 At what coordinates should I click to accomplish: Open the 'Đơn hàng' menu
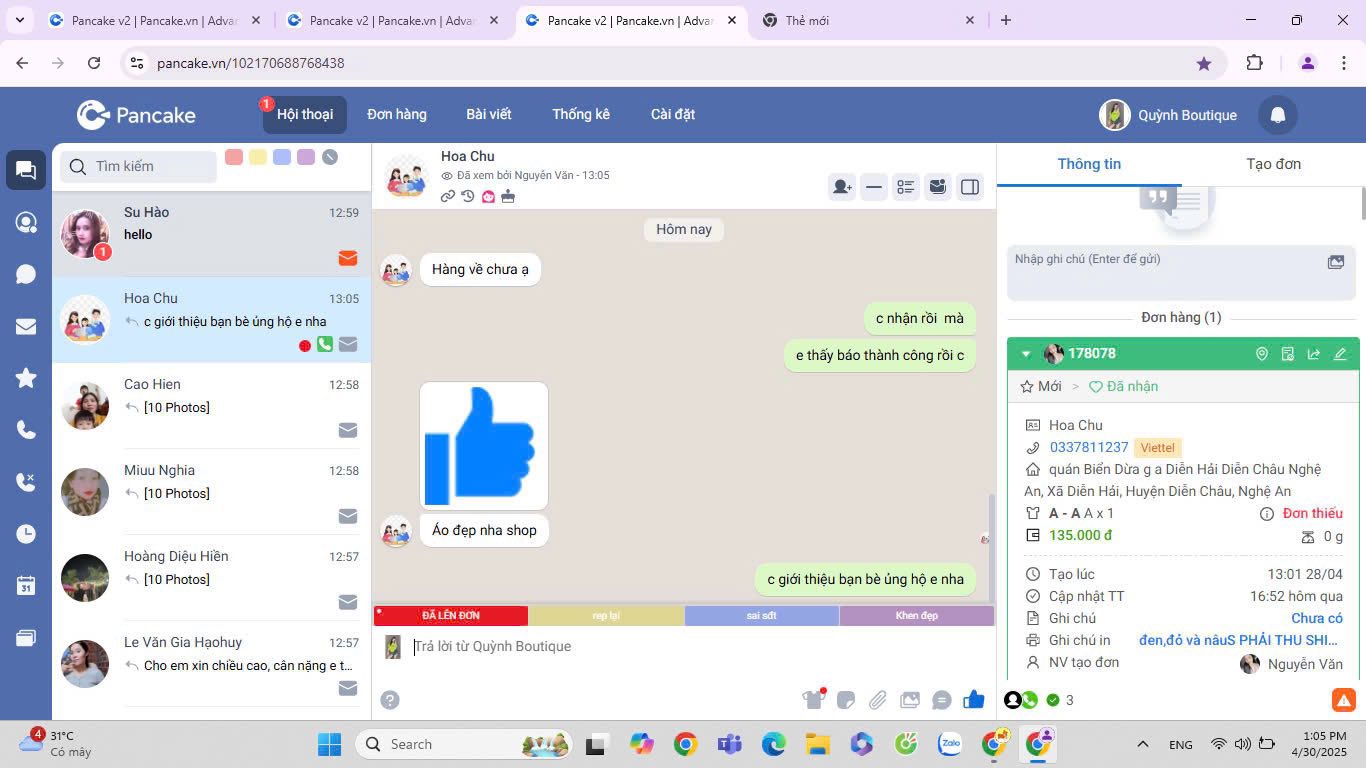[397, 114]
